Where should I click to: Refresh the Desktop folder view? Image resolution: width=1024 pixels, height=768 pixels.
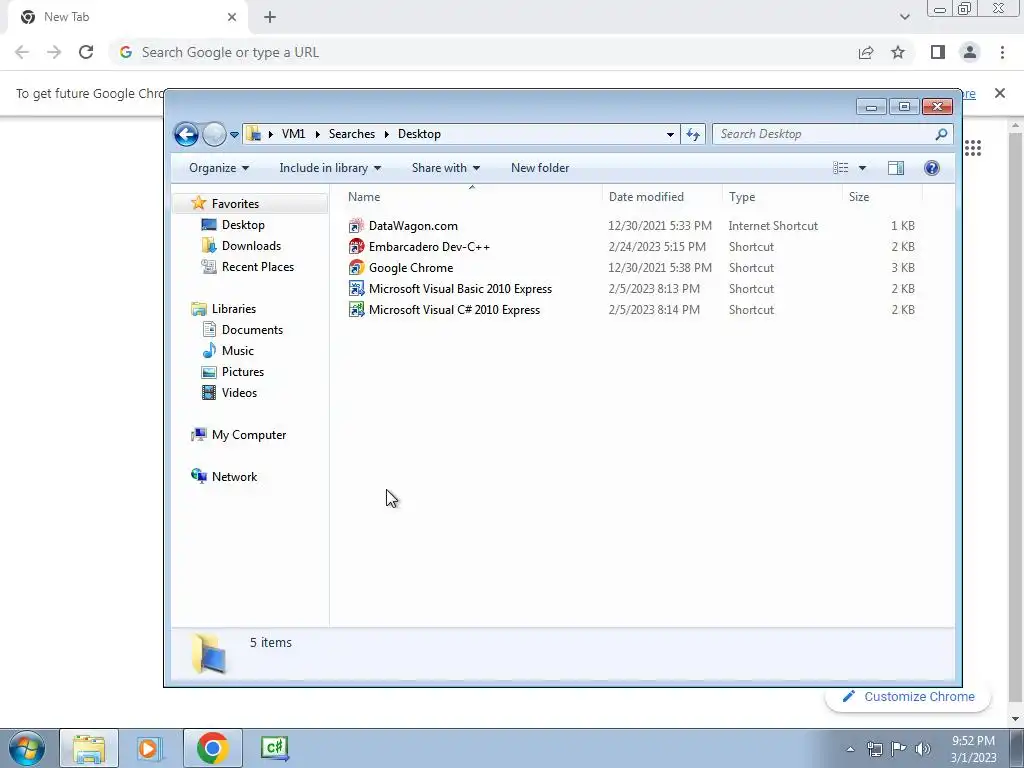(693, 135)
